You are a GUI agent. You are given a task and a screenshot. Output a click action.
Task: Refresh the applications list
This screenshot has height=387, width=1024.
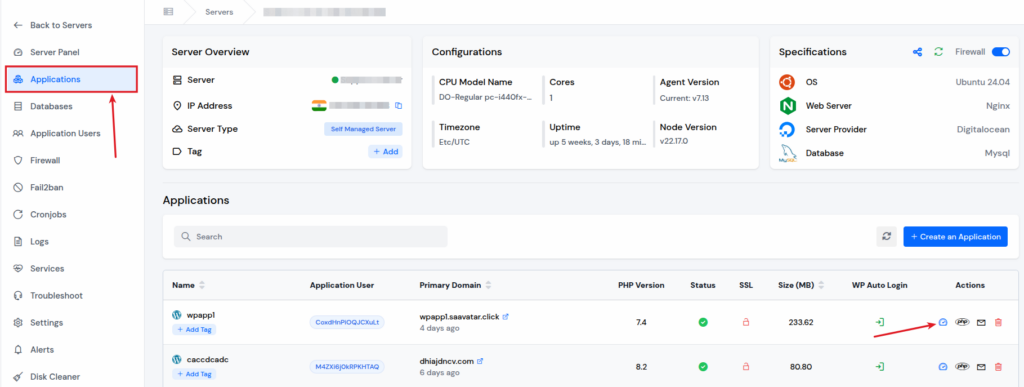(886, 236)
